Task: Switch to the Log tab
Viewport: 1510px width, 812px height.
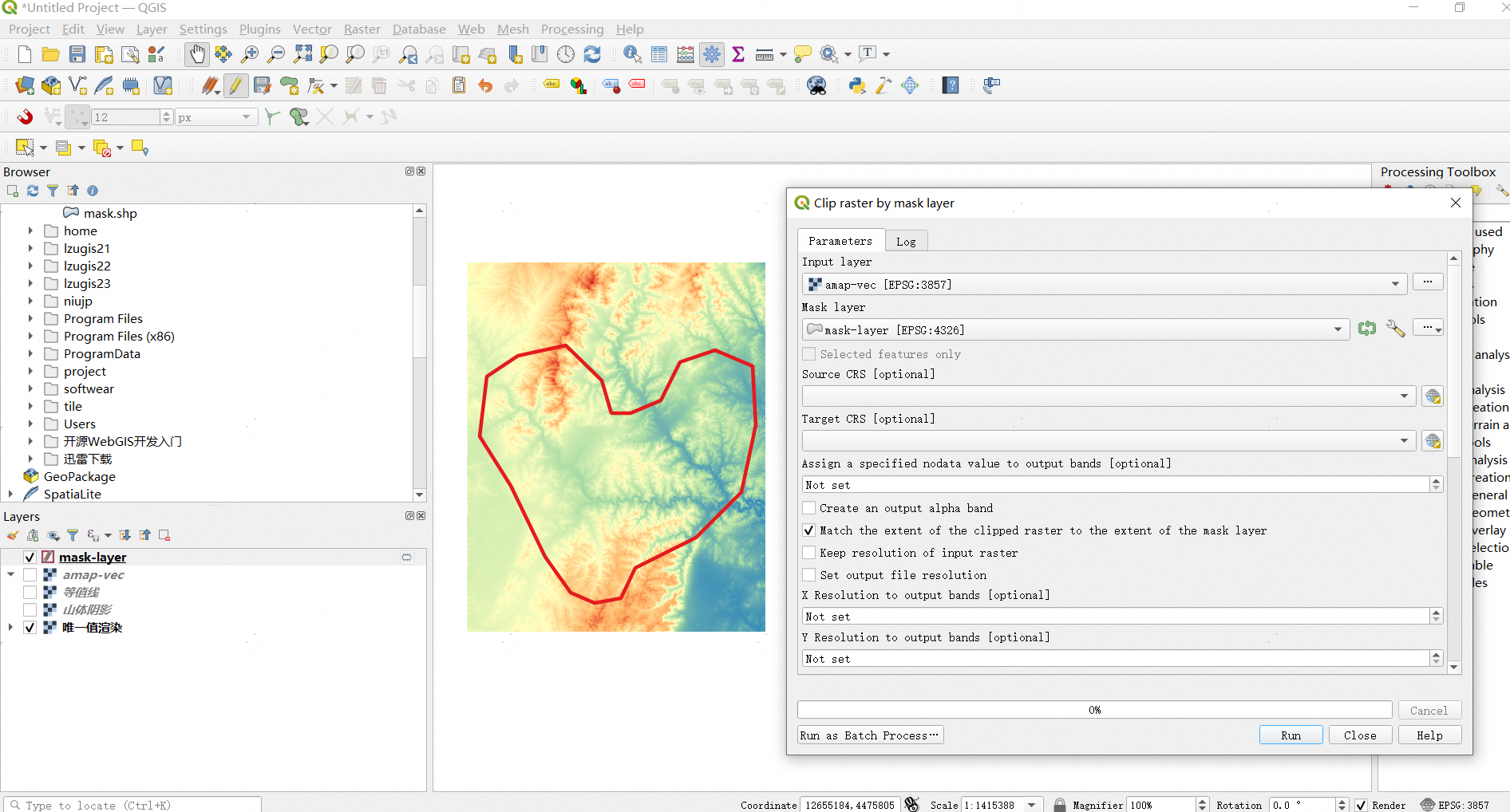Action: click(906, 242)
